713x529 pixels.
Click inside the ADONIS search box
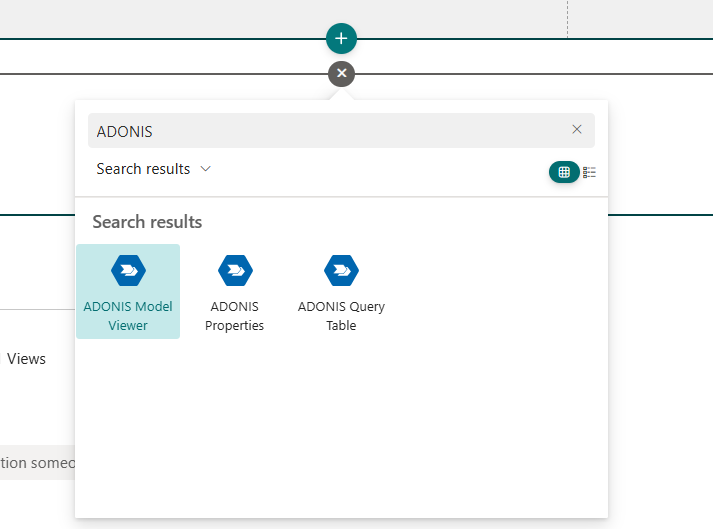pyautogui.click(x=330, y=131)
